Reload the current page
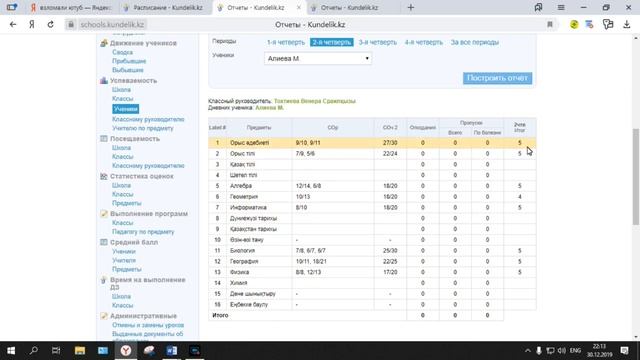The image size is (640, 360). coord(51,24)
